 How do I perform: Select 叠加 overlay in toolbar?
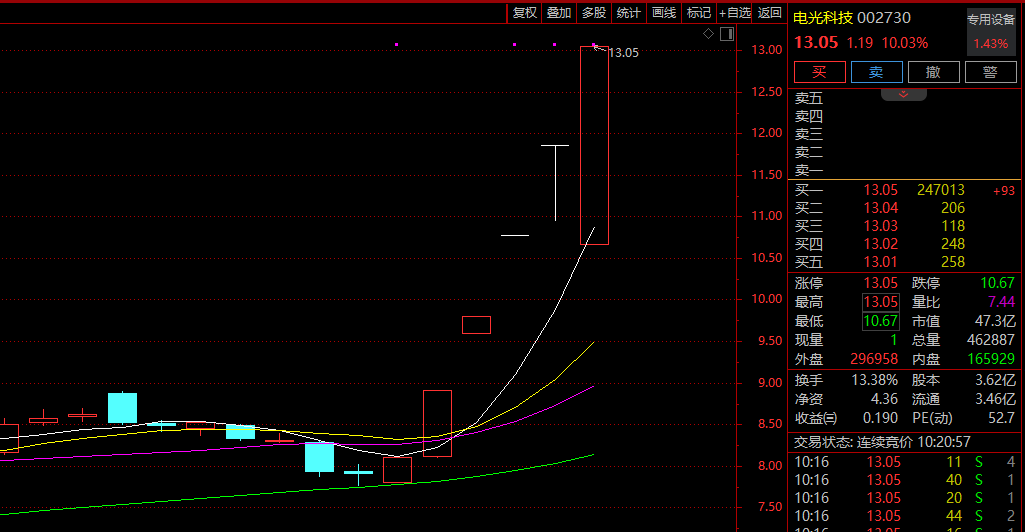(559, 13)
